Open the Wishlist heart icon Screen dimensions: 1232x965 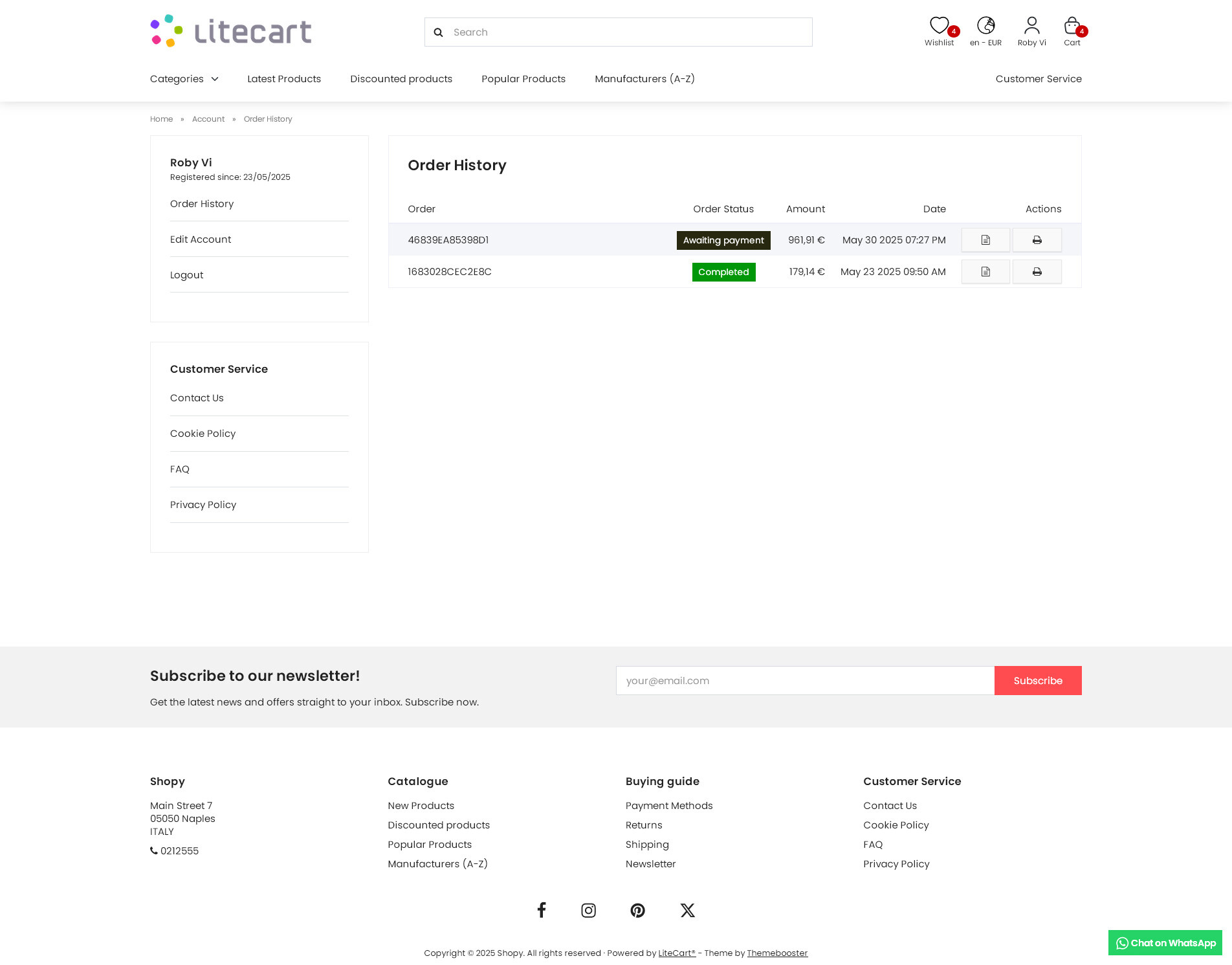click(939, 27)
